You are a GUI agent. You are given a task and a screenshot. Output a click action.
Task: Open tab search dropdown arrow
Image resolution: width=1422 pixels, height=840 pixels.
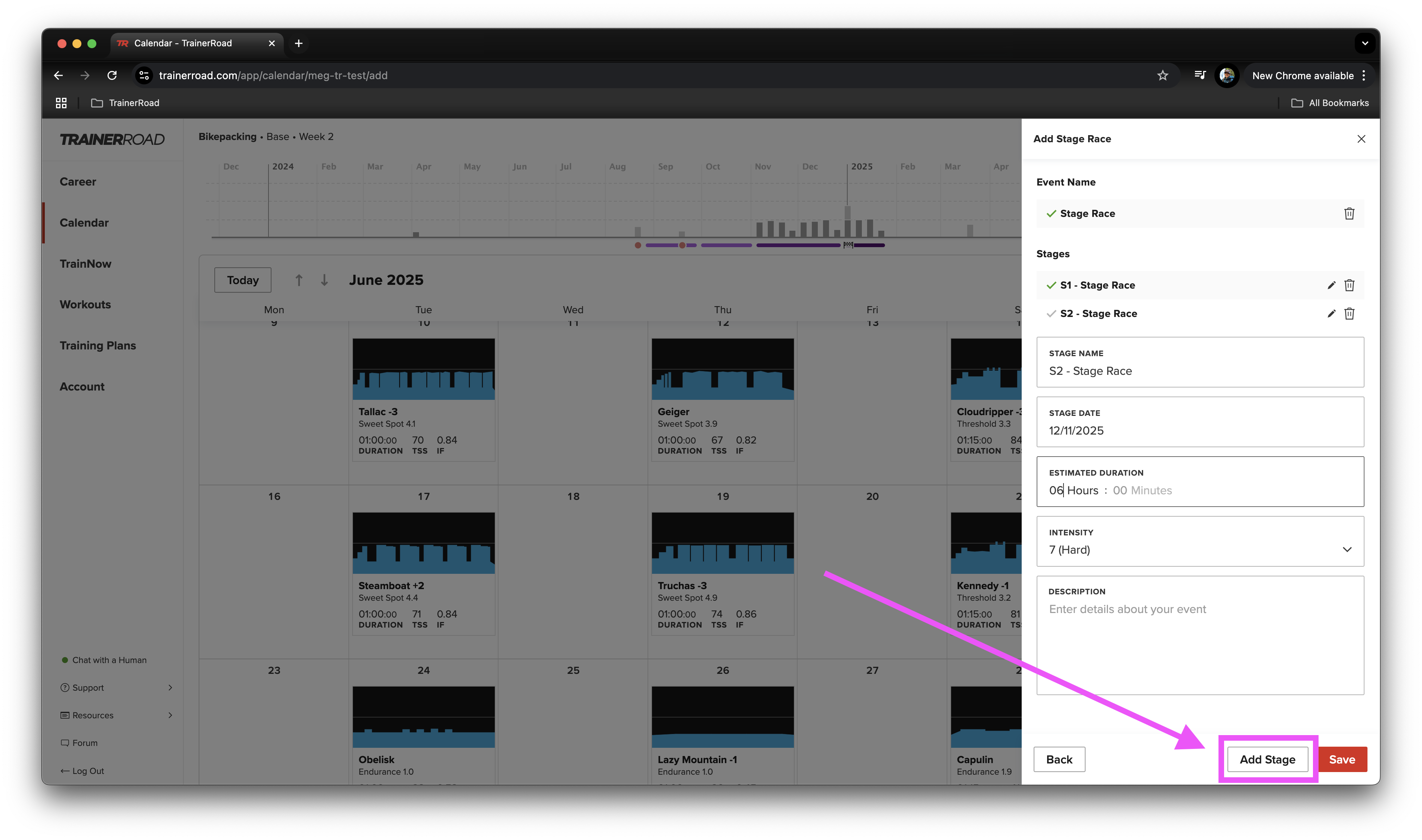[1365, 43]
